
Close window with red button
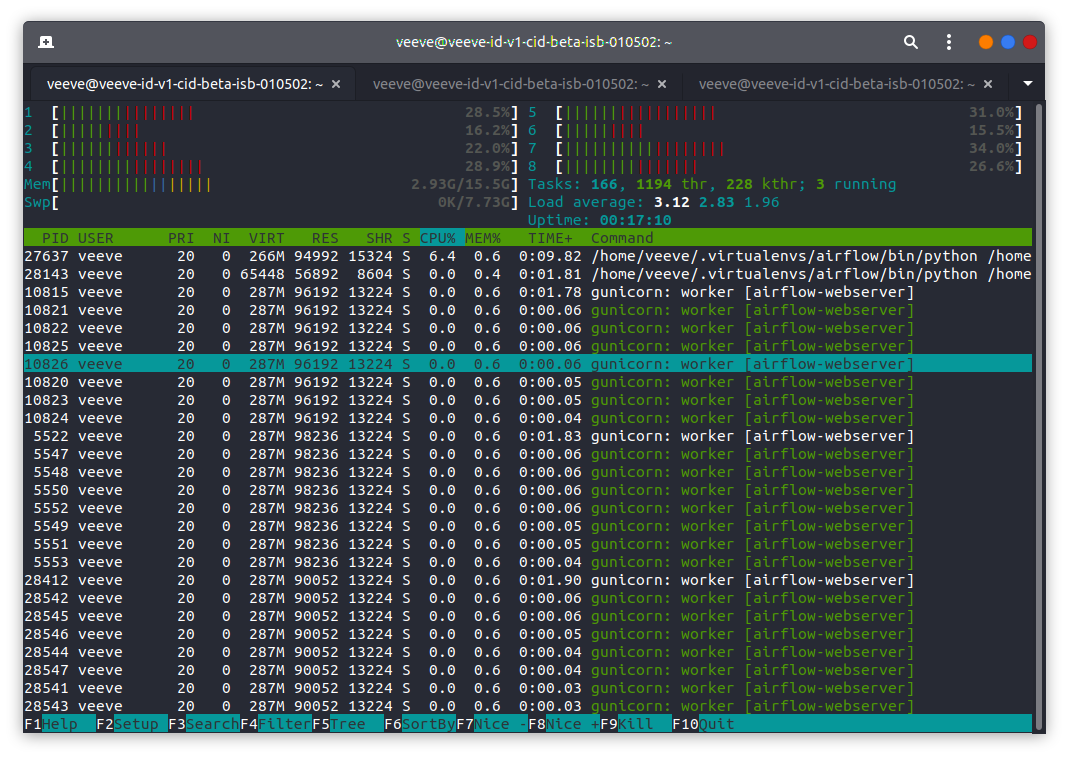pos(1030,42)
